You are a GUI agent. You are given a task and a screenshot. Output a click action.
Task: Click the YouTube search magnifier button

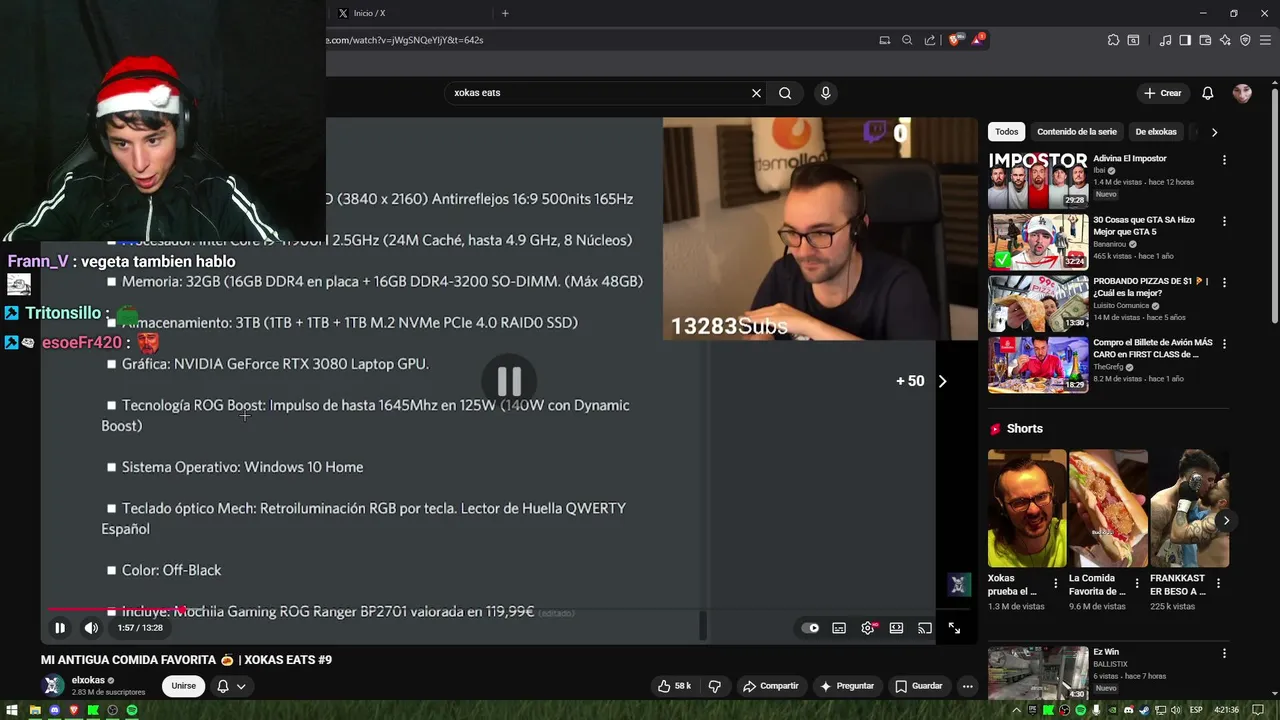(x=785, y=93)
